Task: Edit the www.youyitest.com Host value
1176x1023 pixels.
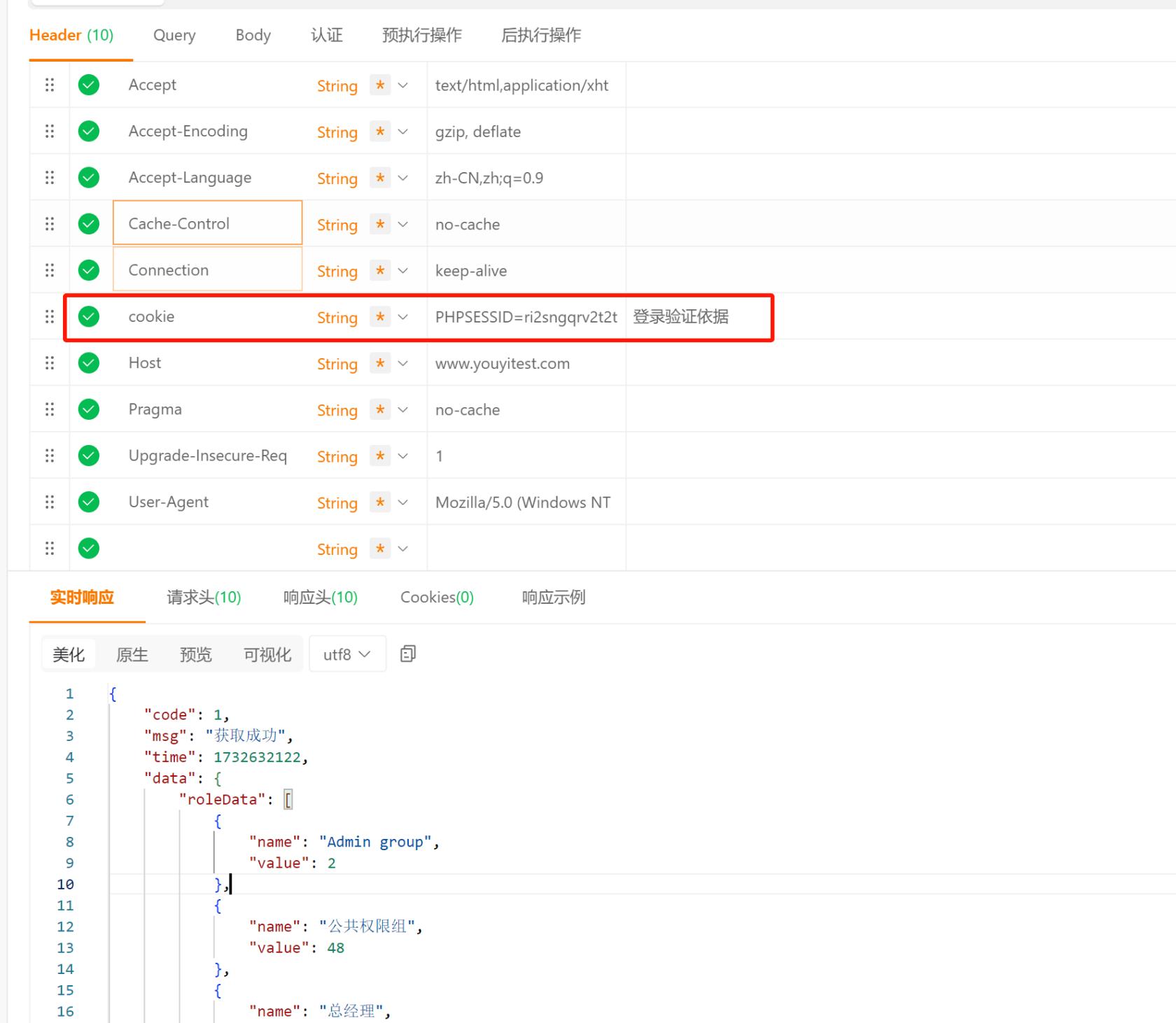Action: tap(526, 363)
